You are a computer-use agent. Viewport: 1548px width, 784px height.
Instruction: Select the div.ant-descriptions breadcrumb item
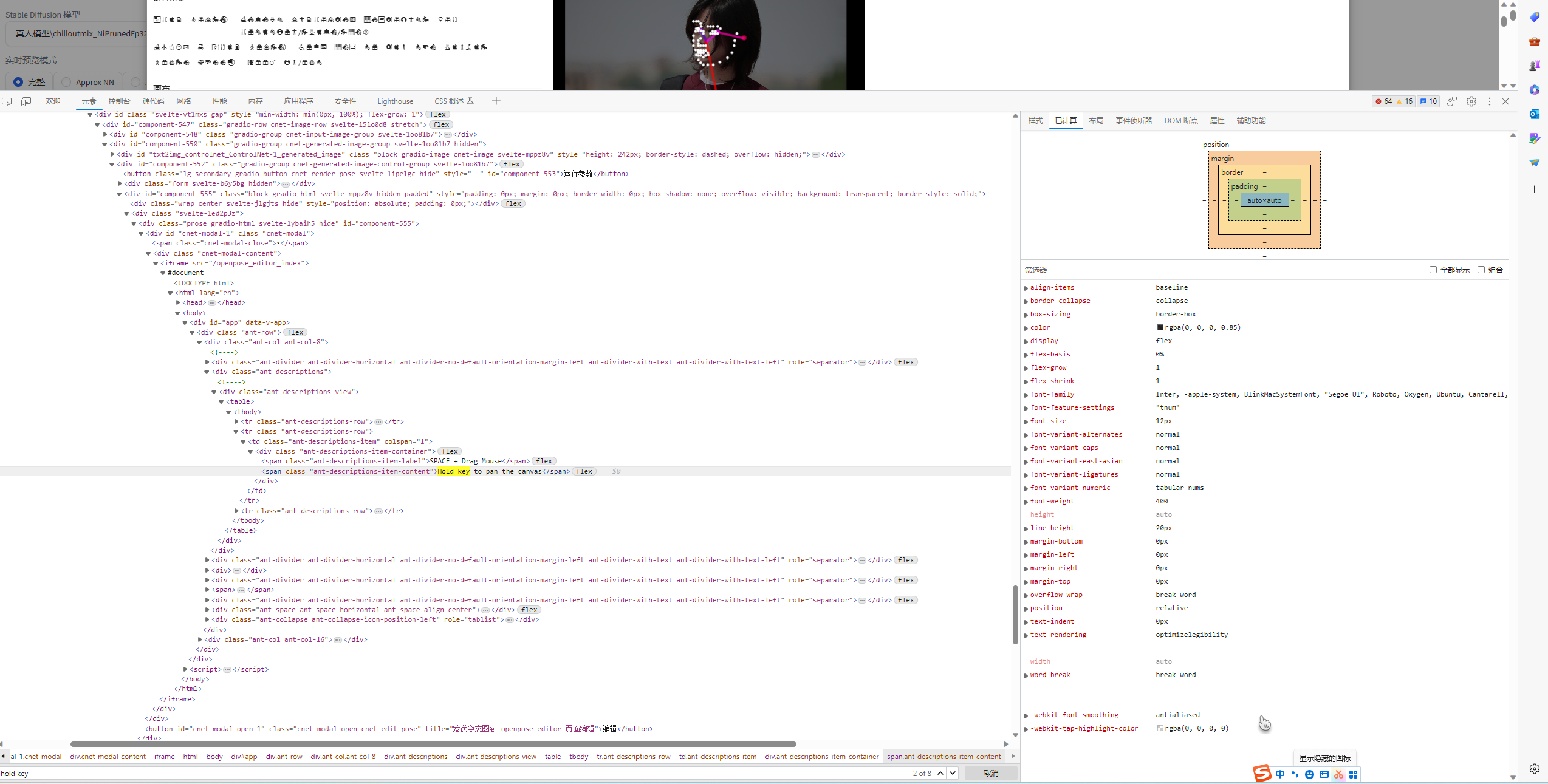[x=416, y=757]
